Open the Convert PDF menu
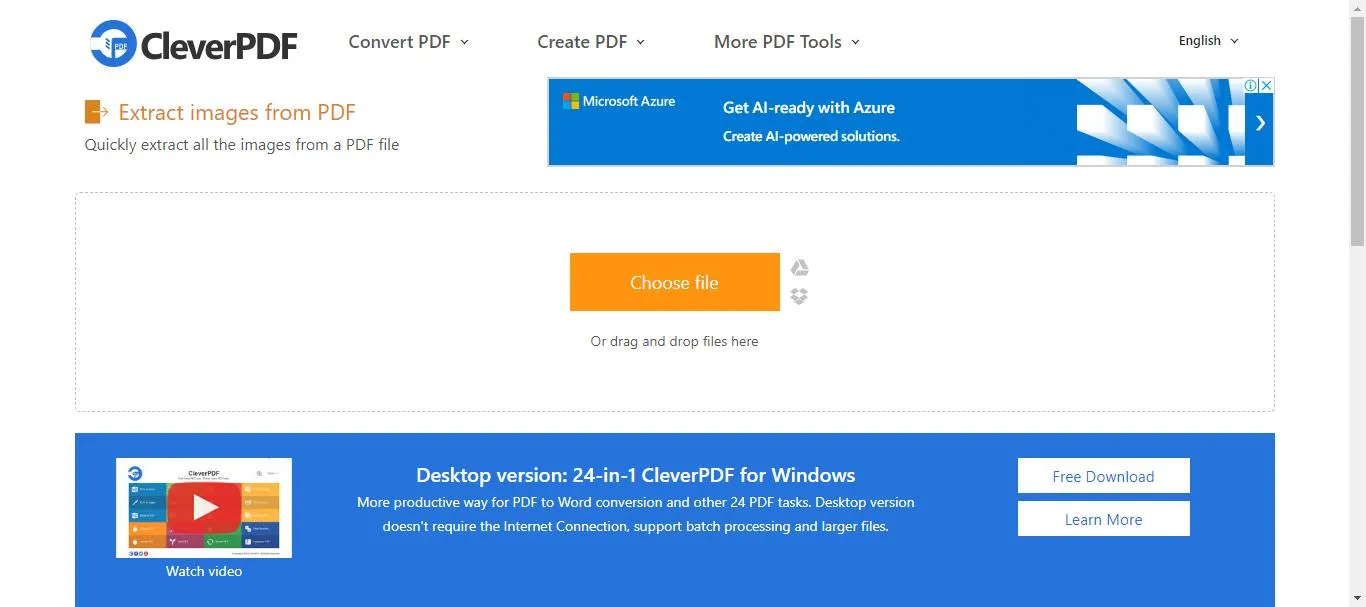1366x607 pixels. tap(408, 42)
